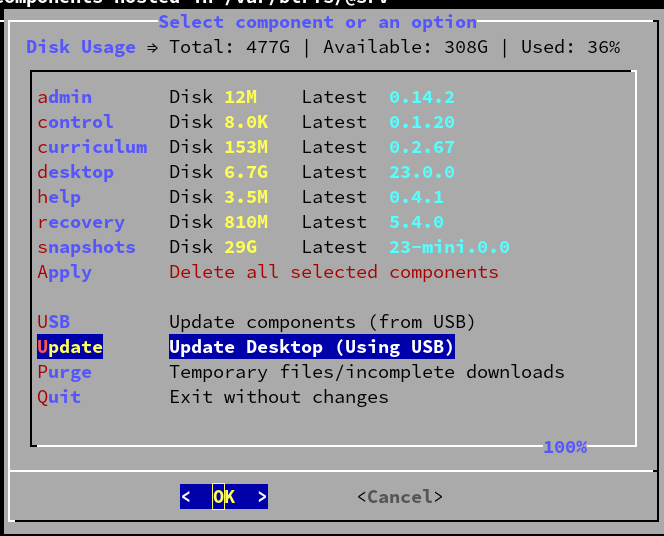Select the admin component entry

65,97
